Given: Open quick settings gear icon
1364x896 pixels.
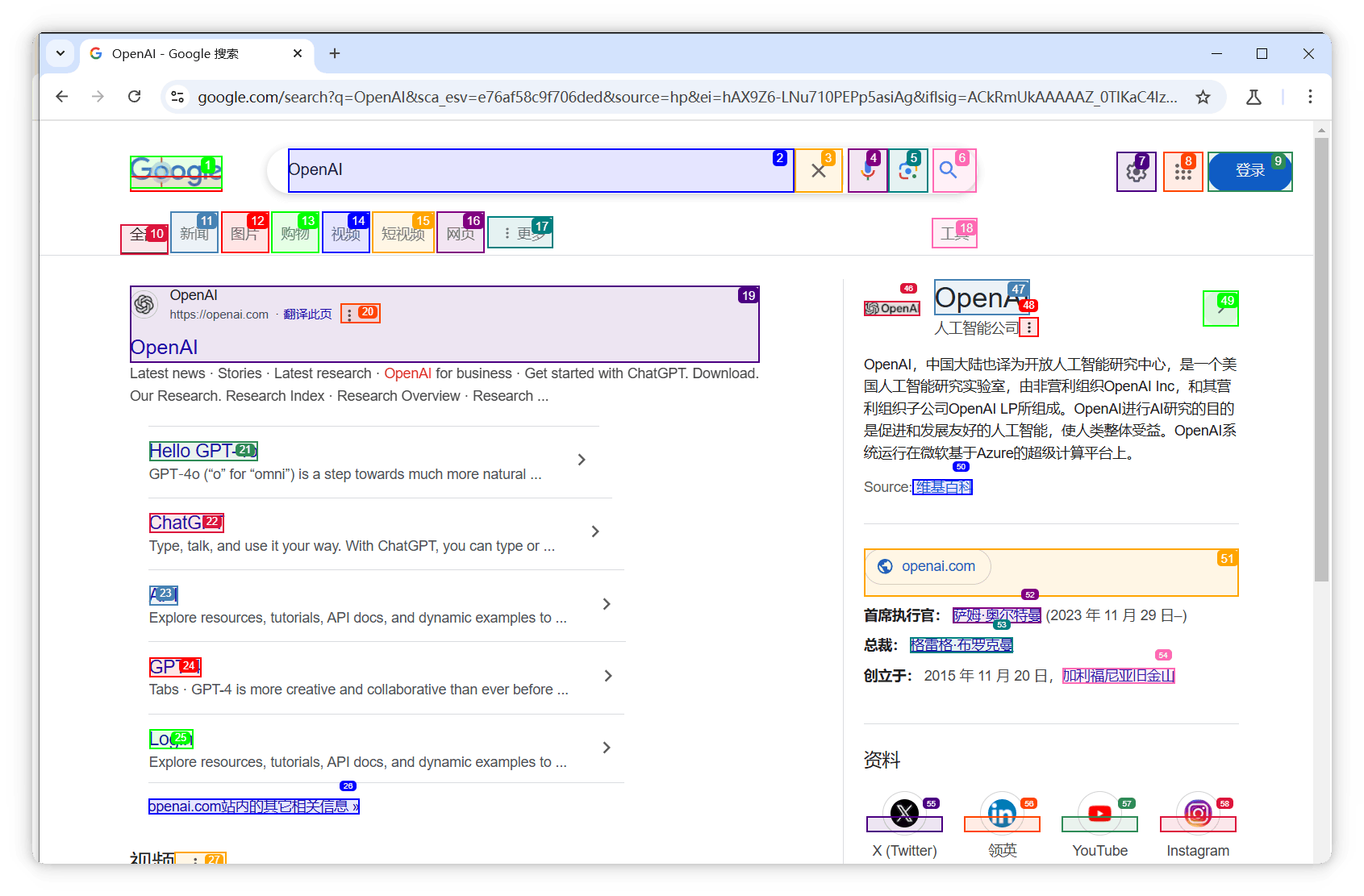Looking at the screenshot, I should coord(1137,171).
